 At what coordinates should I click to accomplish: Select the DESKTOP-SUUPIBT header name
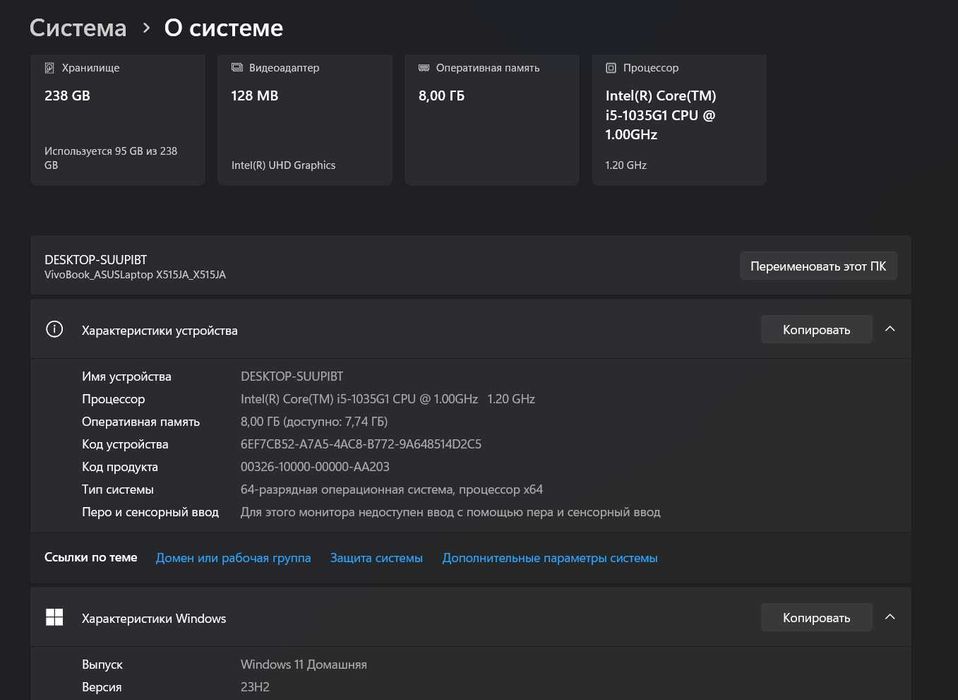95,260
